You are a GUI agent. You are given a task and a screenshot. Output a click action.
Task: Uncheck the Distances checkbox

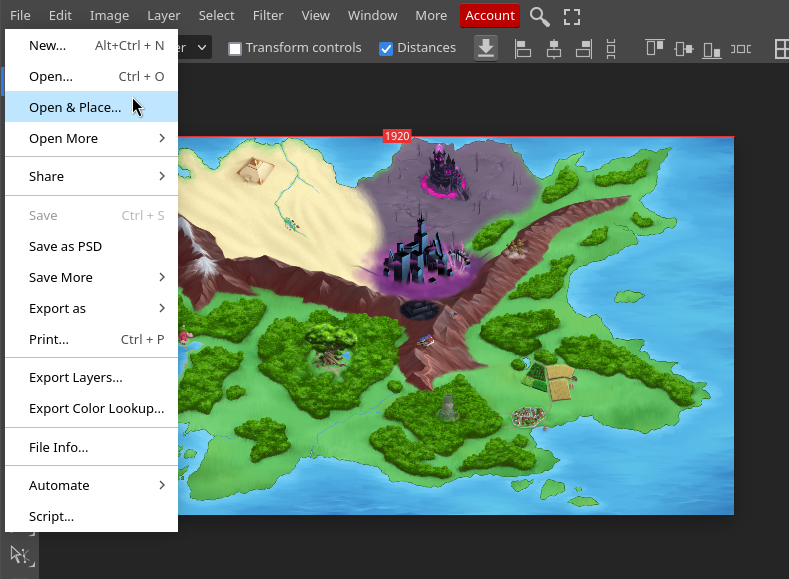386,48
